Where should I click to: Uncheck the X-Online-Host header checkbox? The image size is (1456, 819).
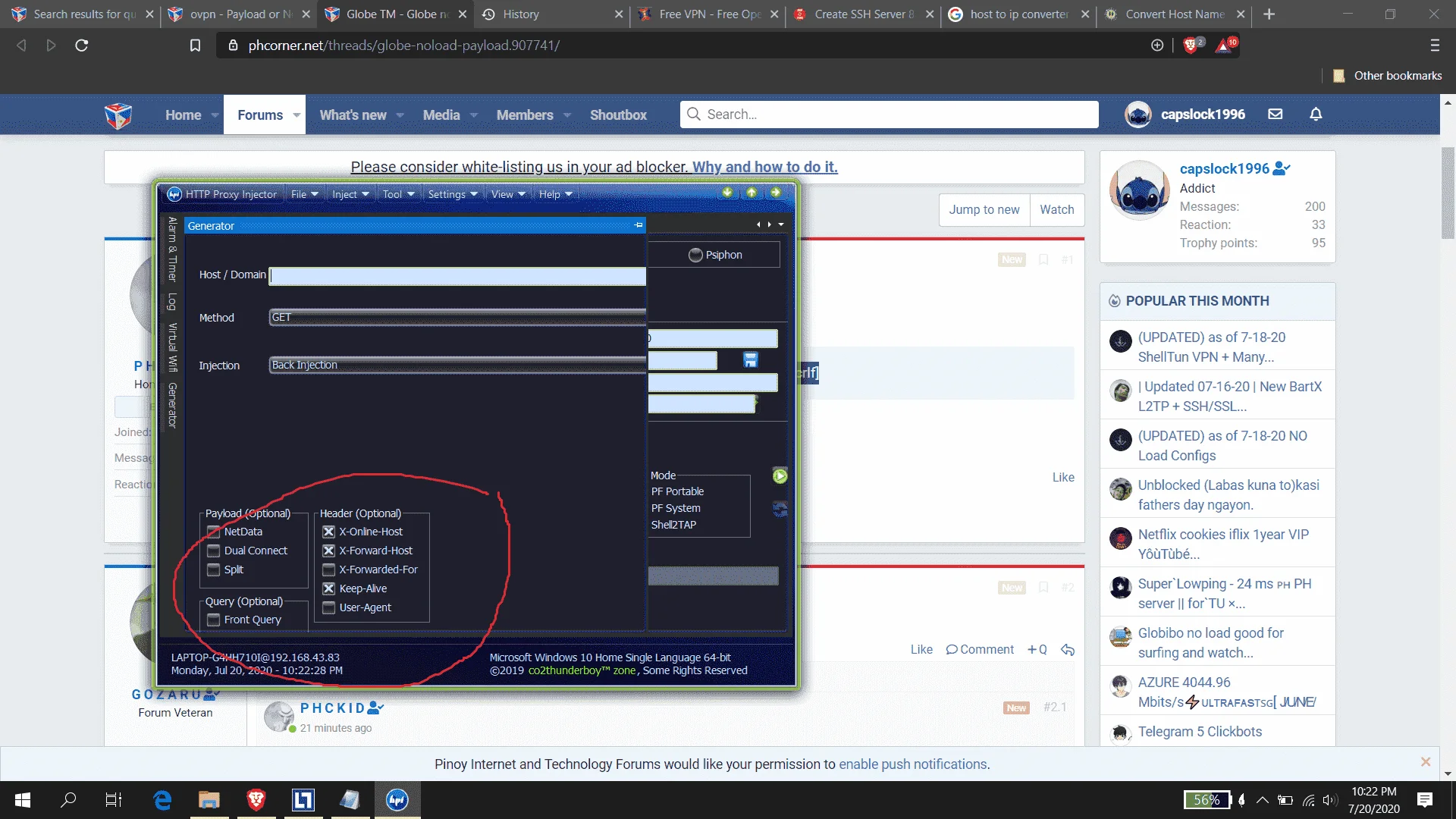point(328,532)
